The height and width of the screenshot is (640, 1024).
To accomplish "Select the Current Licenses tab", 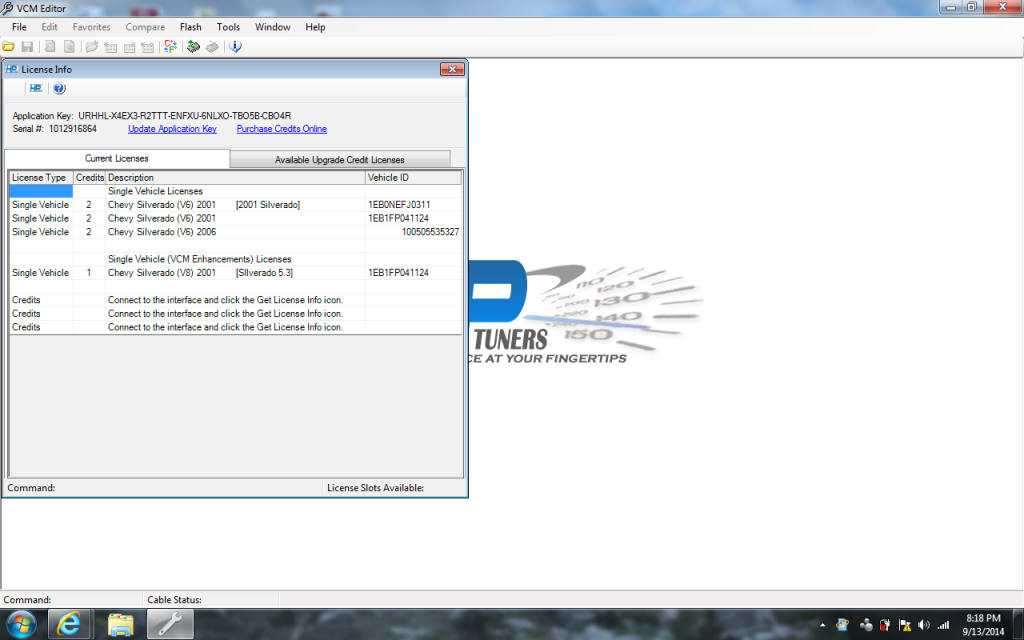I will tap(117, 158).
